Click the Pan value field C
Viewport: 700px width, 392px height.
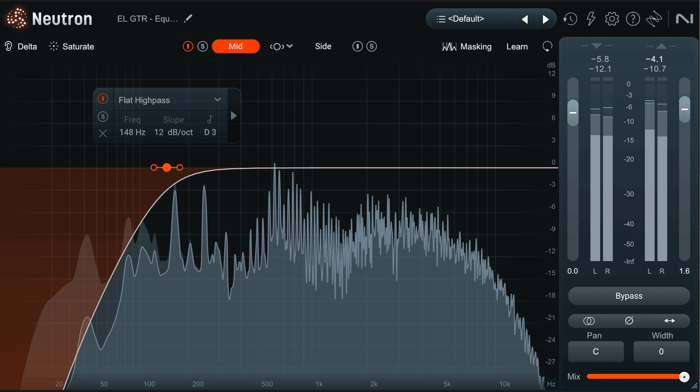tap(596, 352)
